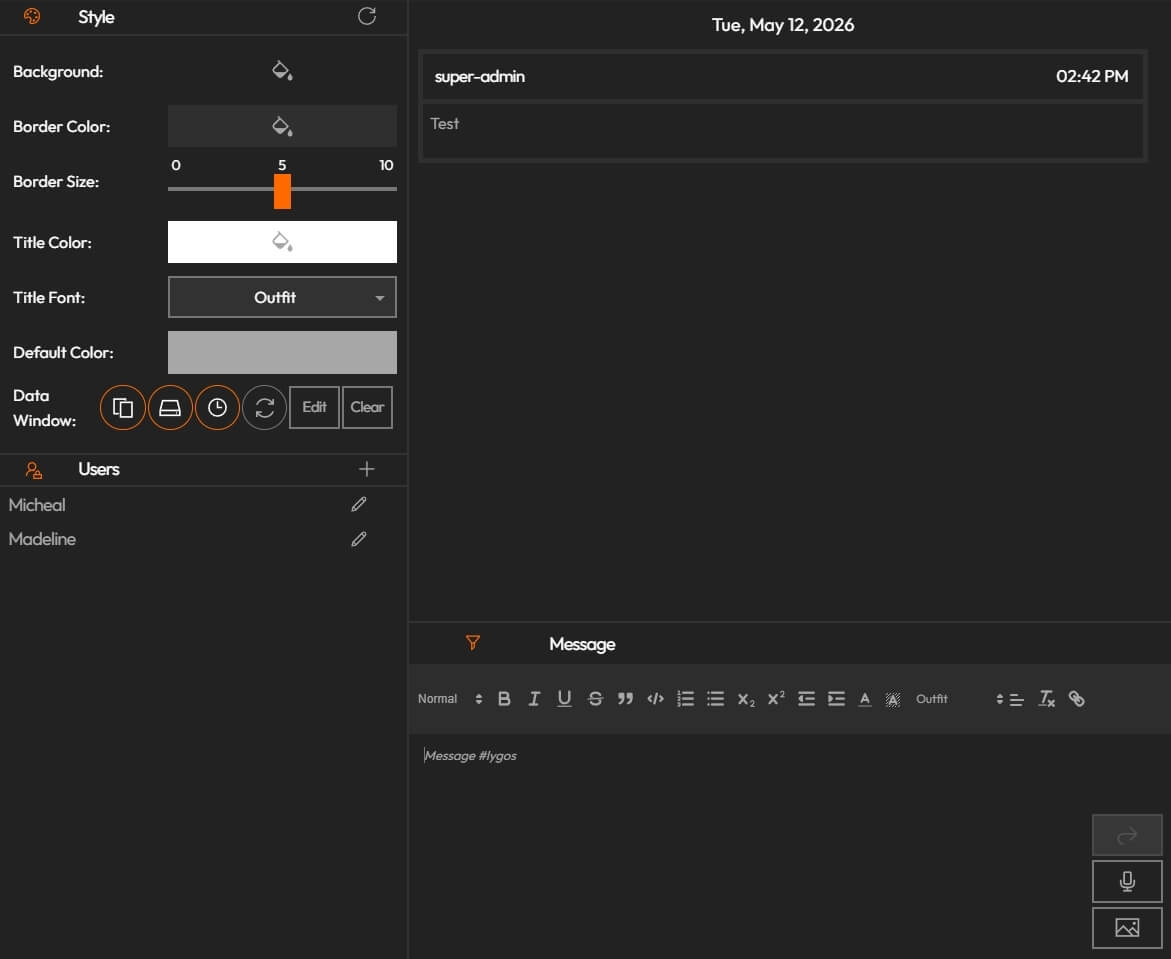Clear text formatting
The image size is (1171, 959).
point(1046,699)
